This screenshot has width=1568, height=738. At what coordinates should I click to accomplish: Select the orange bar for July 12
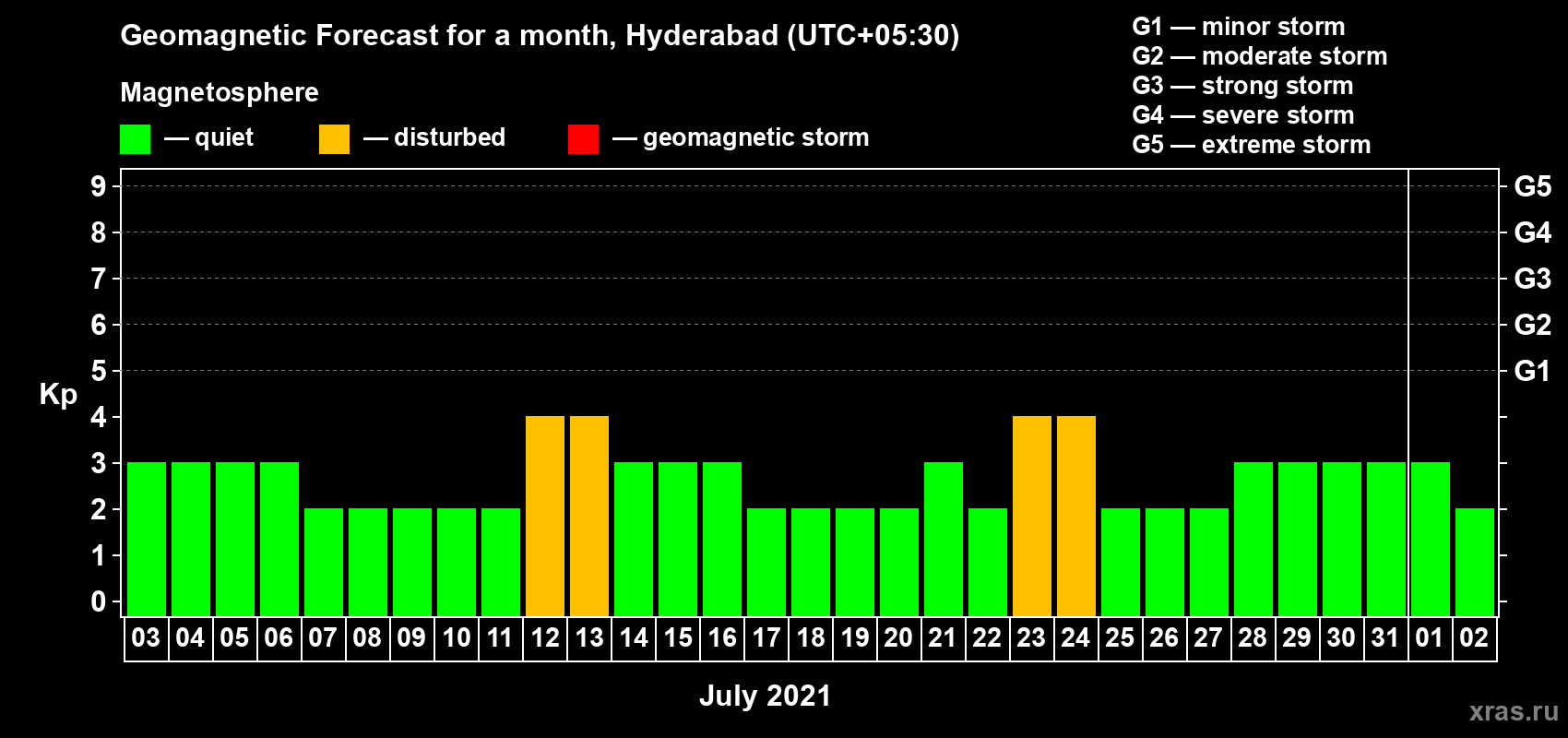point(545,516)
